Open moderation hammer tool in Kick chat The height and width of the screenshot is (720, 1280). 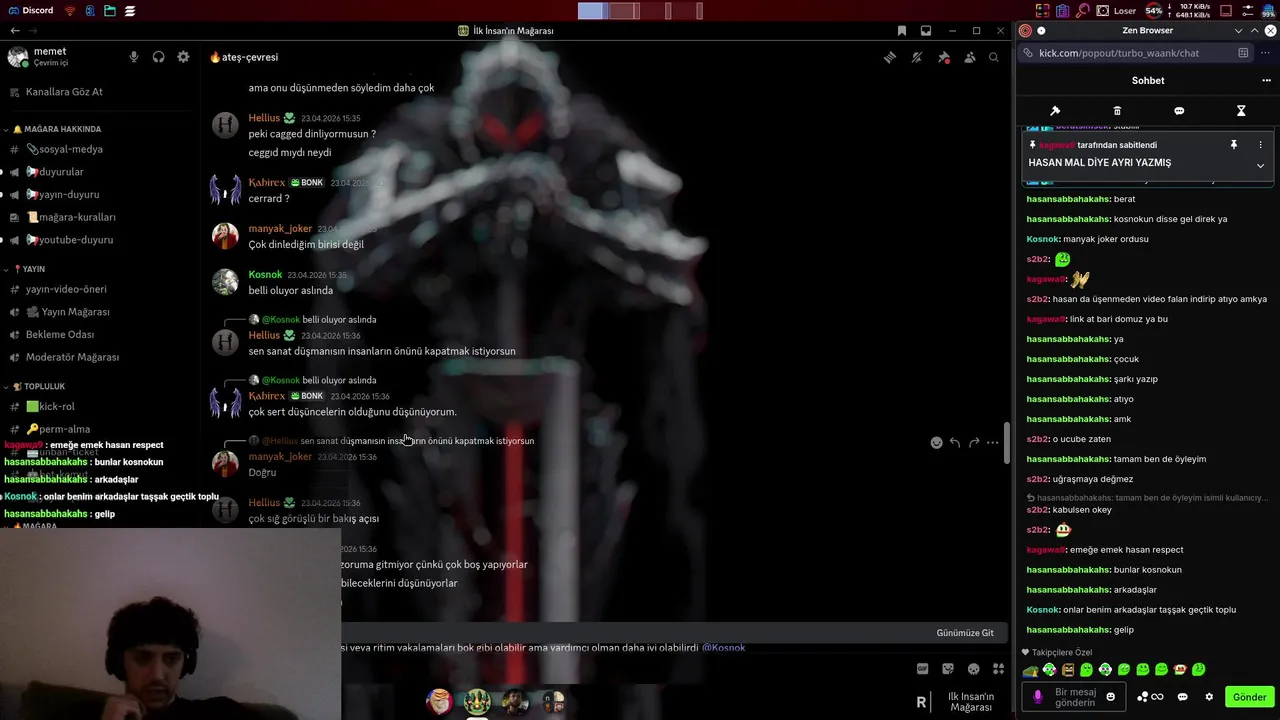(x=1055, y=111)
